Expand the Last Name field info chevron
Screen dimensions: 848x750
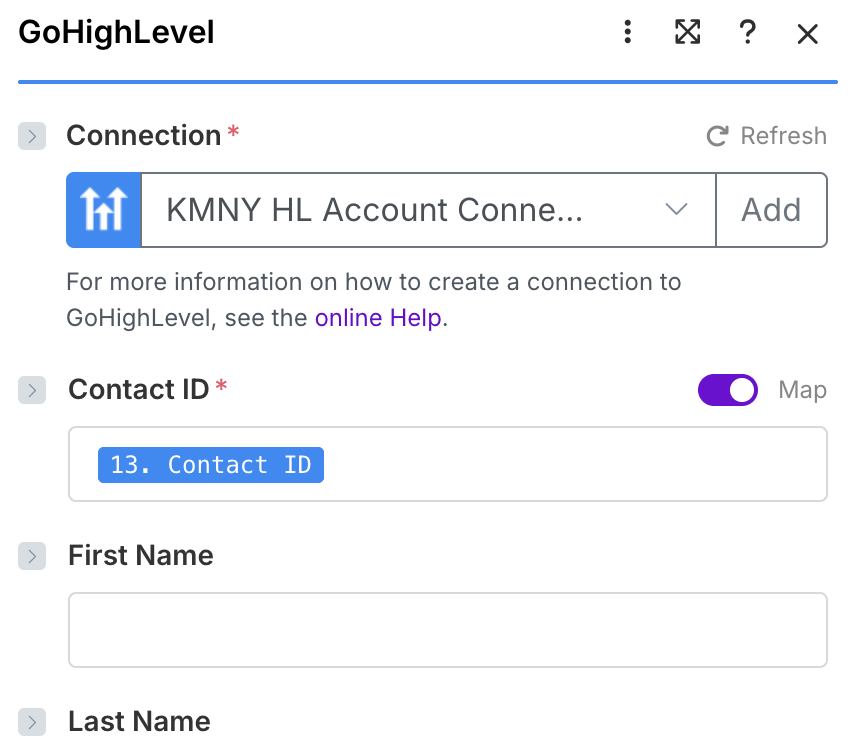[32, 722]
